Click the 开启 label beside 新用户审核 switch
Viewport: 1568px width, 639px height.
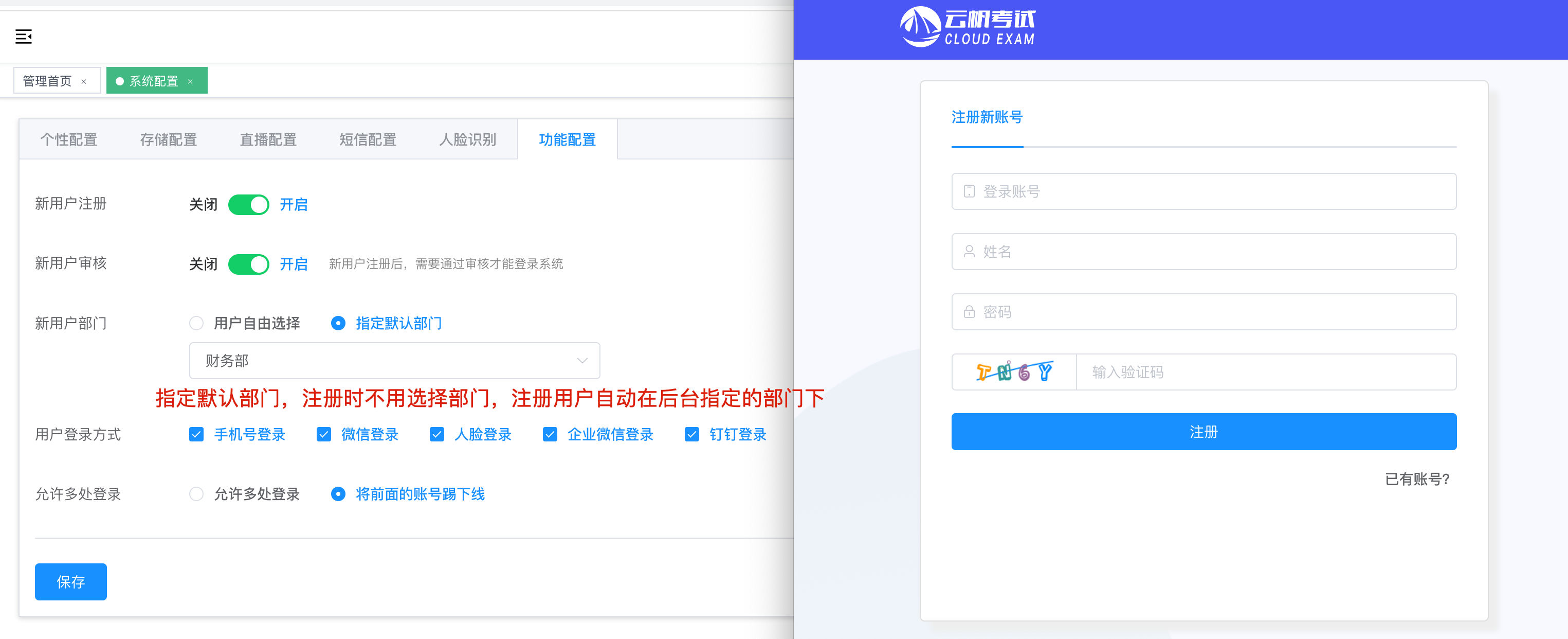[x=294, y=264]
